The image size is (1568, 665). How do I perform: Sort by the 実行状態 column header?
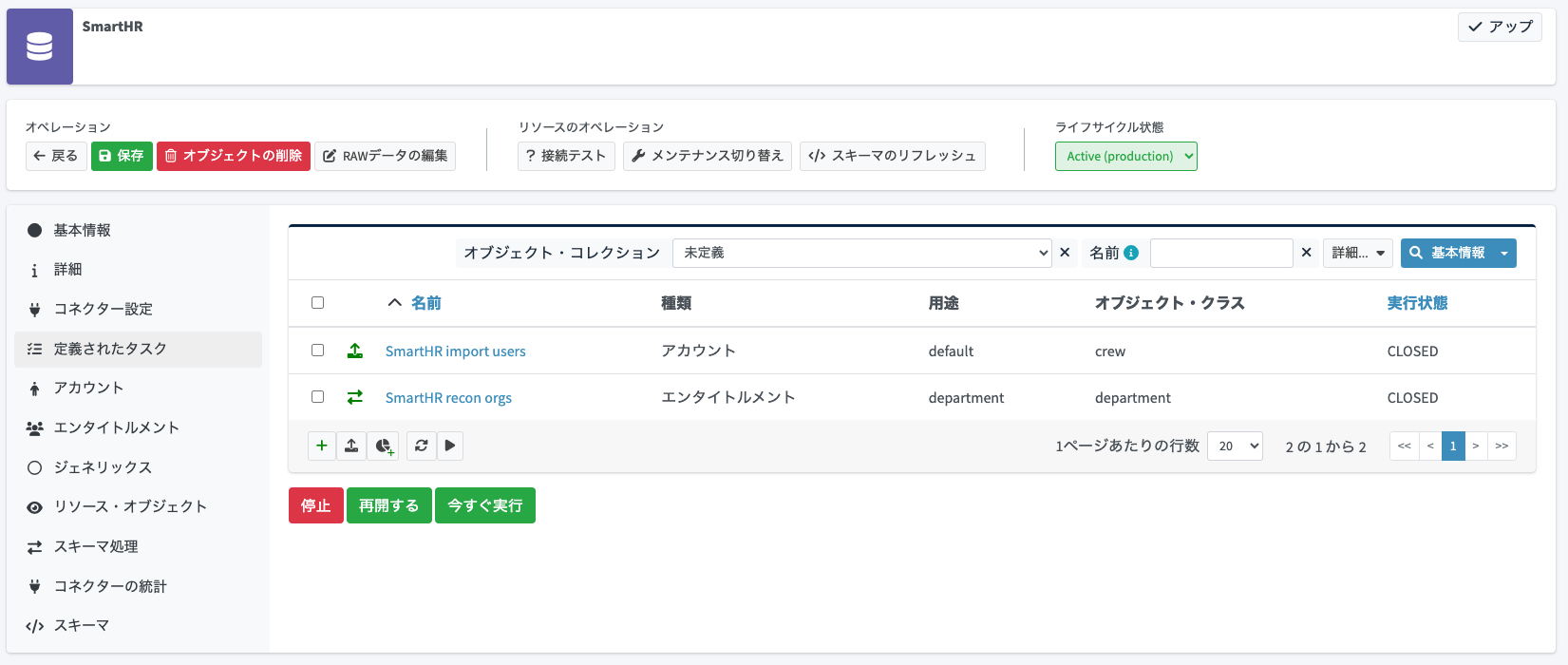coord(1417,303)
